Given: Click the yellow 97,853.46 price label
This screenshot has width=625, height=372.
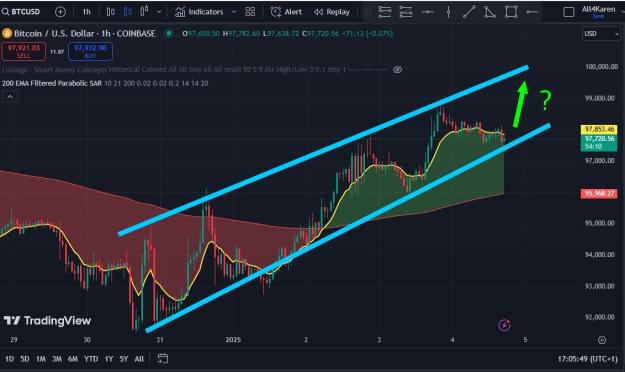Looking at the screenshot, I should 599,129.
